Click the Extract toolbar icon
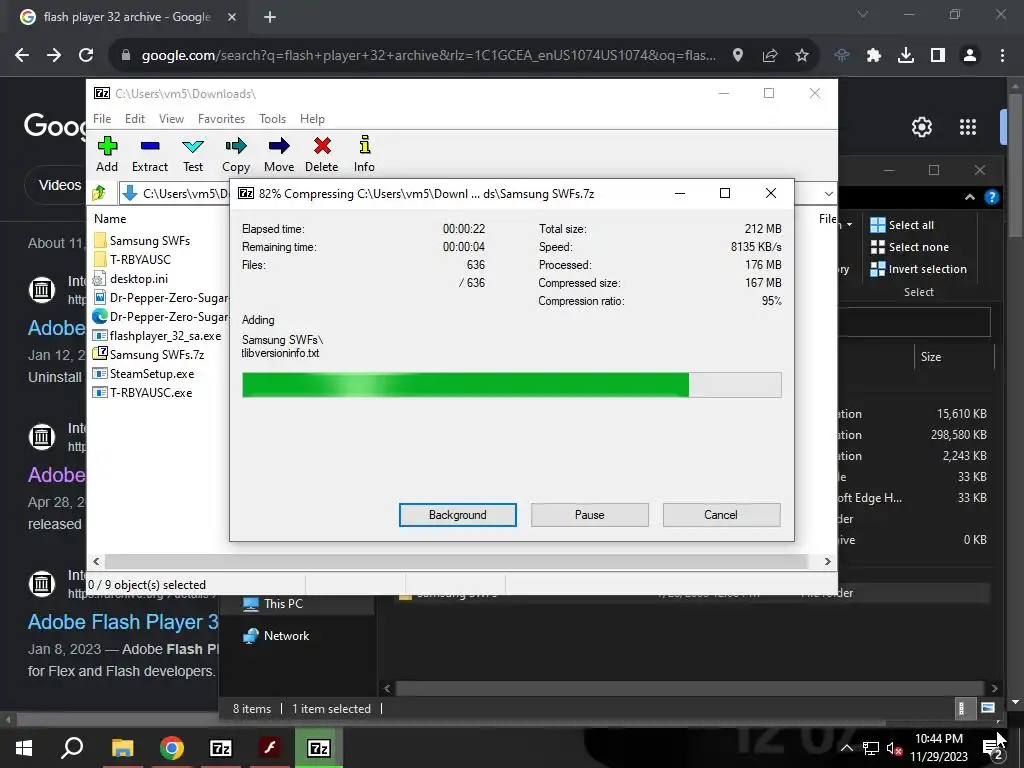 (150, 154)
